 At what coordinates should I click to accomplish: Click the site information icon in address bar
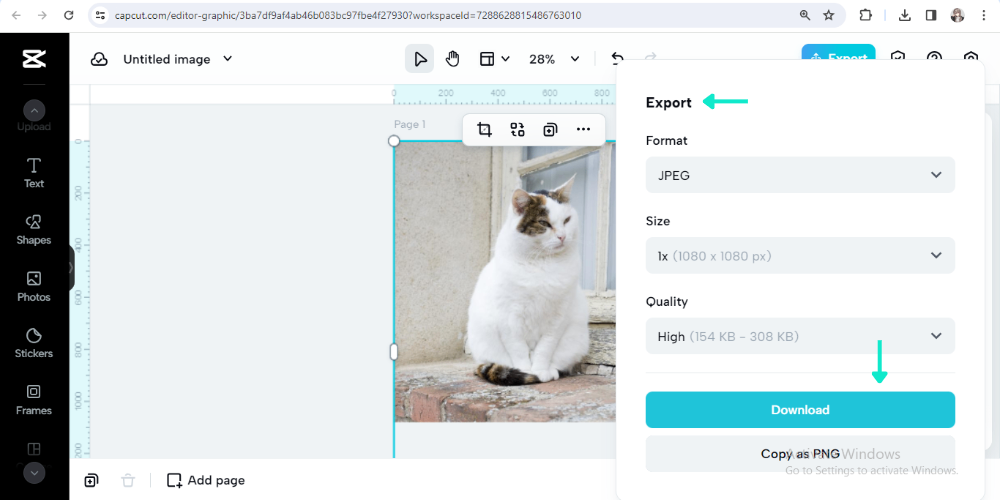point(100,15)
